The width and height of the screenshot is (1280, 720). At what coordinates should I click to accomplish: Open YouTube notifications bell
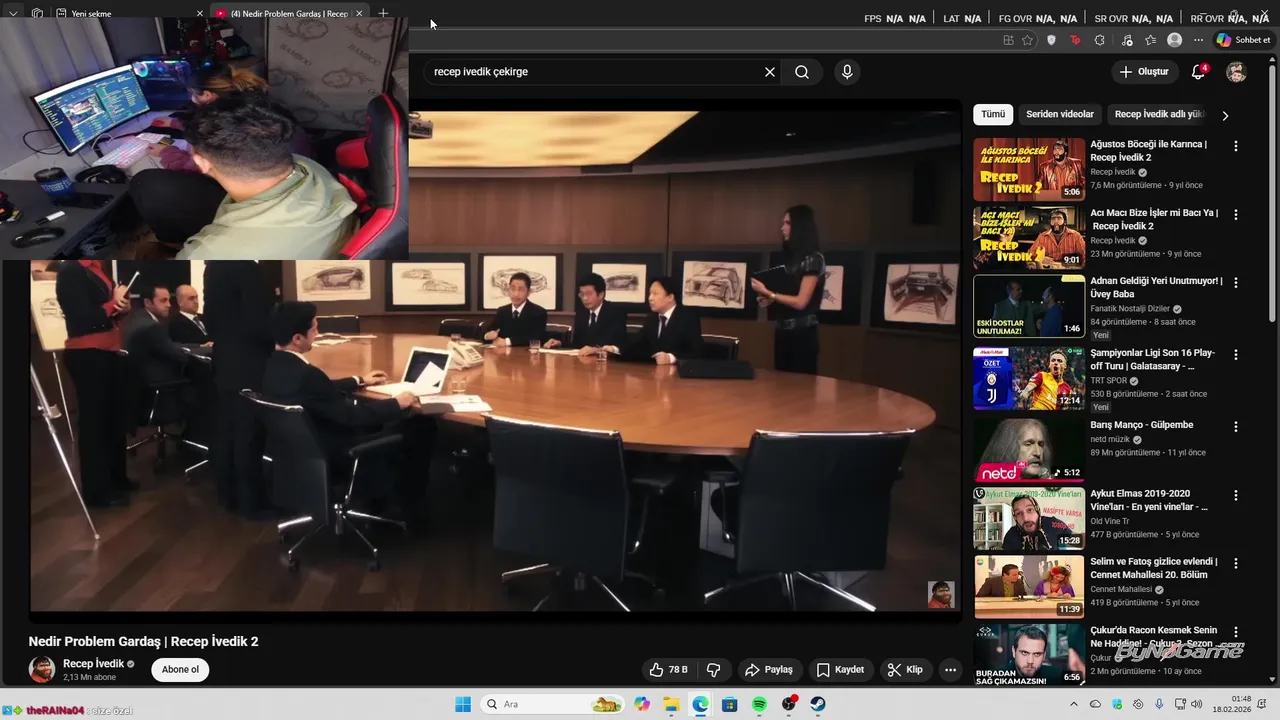tap(1198, 72)
